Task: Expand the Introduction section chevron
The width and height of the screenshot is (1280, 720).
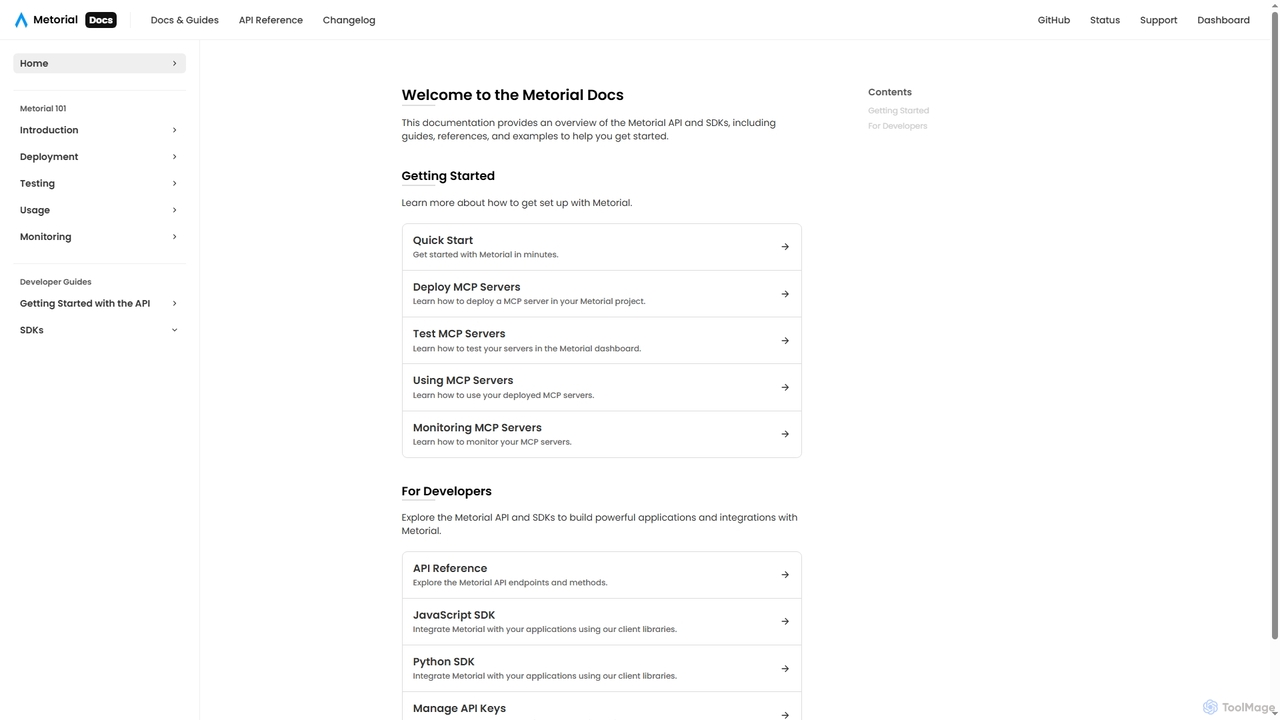Action: point(174,130)
